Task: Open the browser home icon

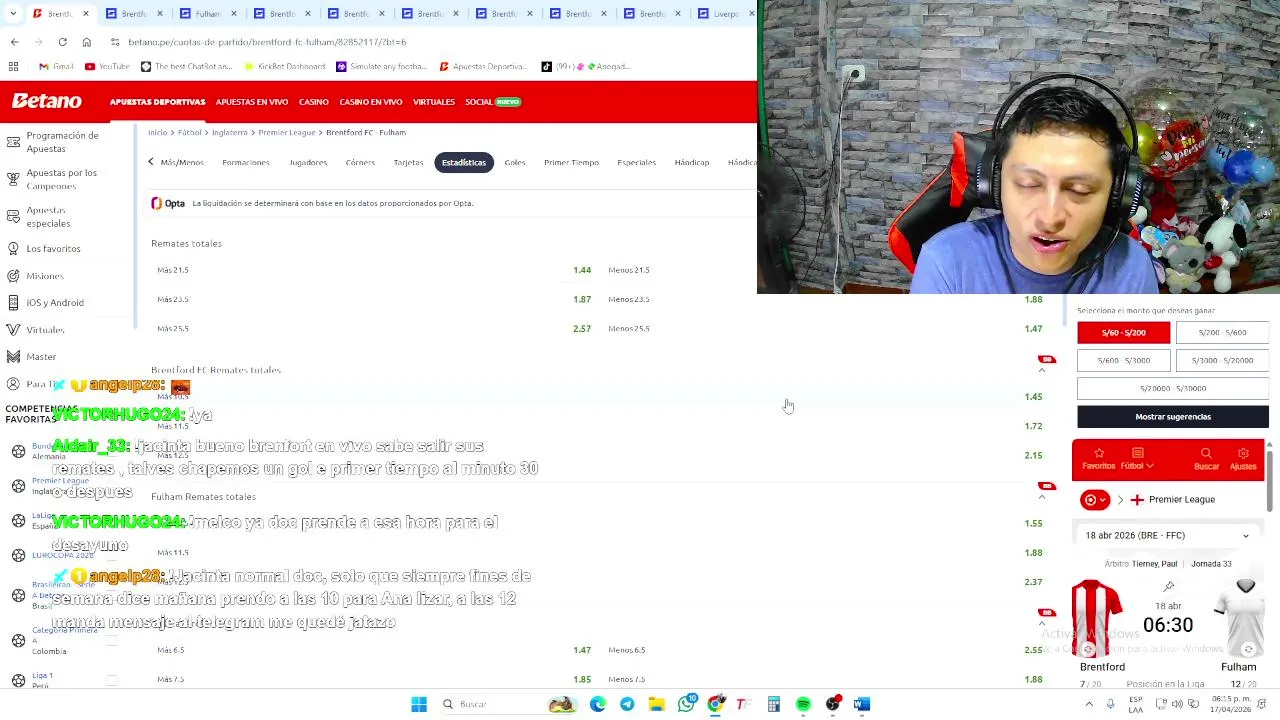Action: coord(86,42)
